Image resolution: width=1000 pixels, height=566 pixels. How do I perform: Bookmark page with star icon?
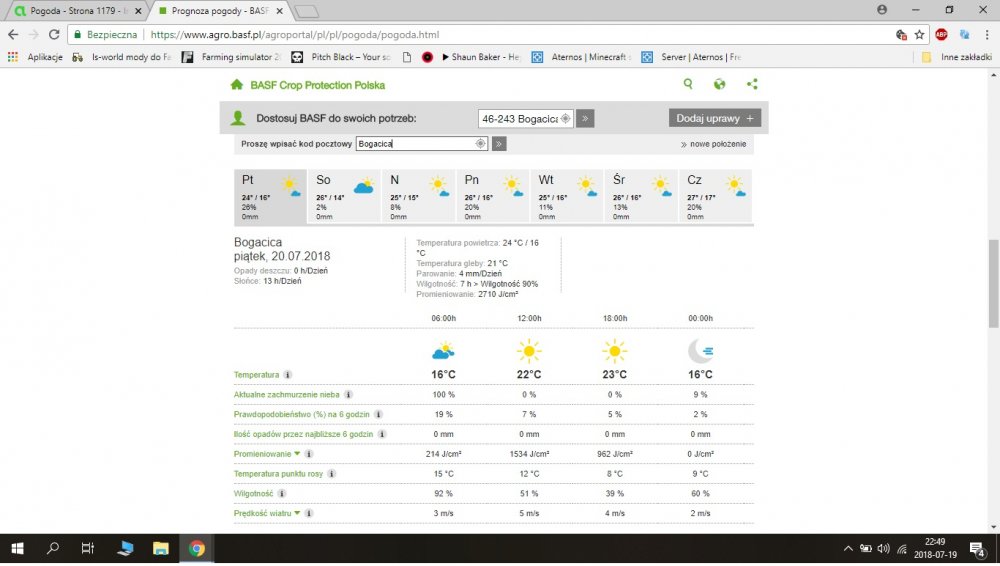pos(919,33)
